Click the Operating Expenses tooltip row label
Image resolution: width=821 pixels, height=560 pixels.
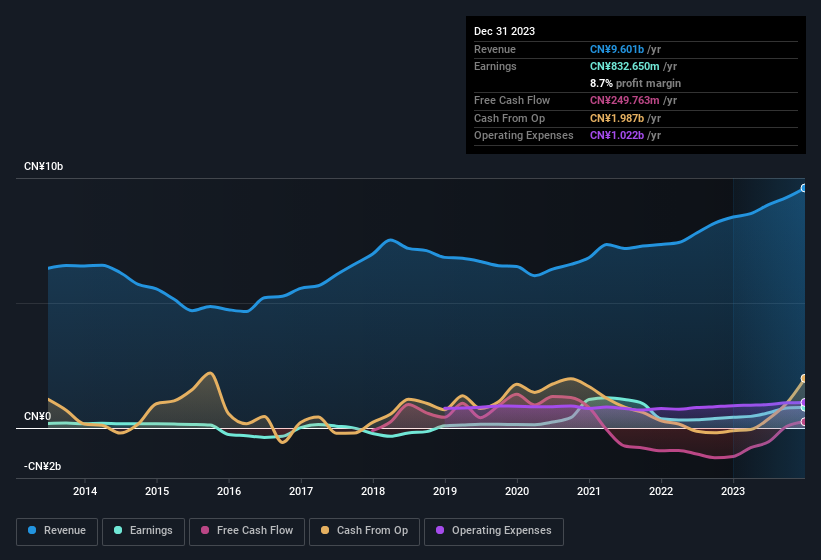coord(524,135)
